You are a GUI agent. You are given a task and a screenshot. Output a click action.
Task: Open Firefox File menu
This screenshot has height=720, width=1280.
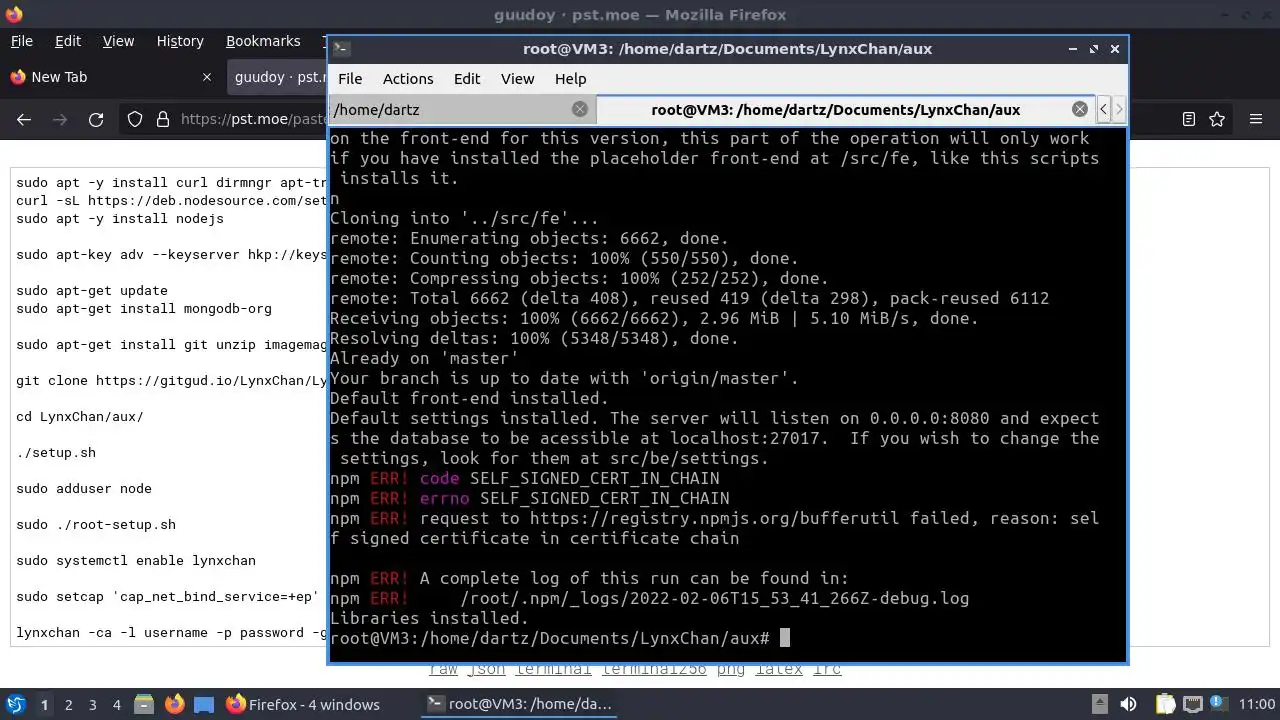click(21, 41)
